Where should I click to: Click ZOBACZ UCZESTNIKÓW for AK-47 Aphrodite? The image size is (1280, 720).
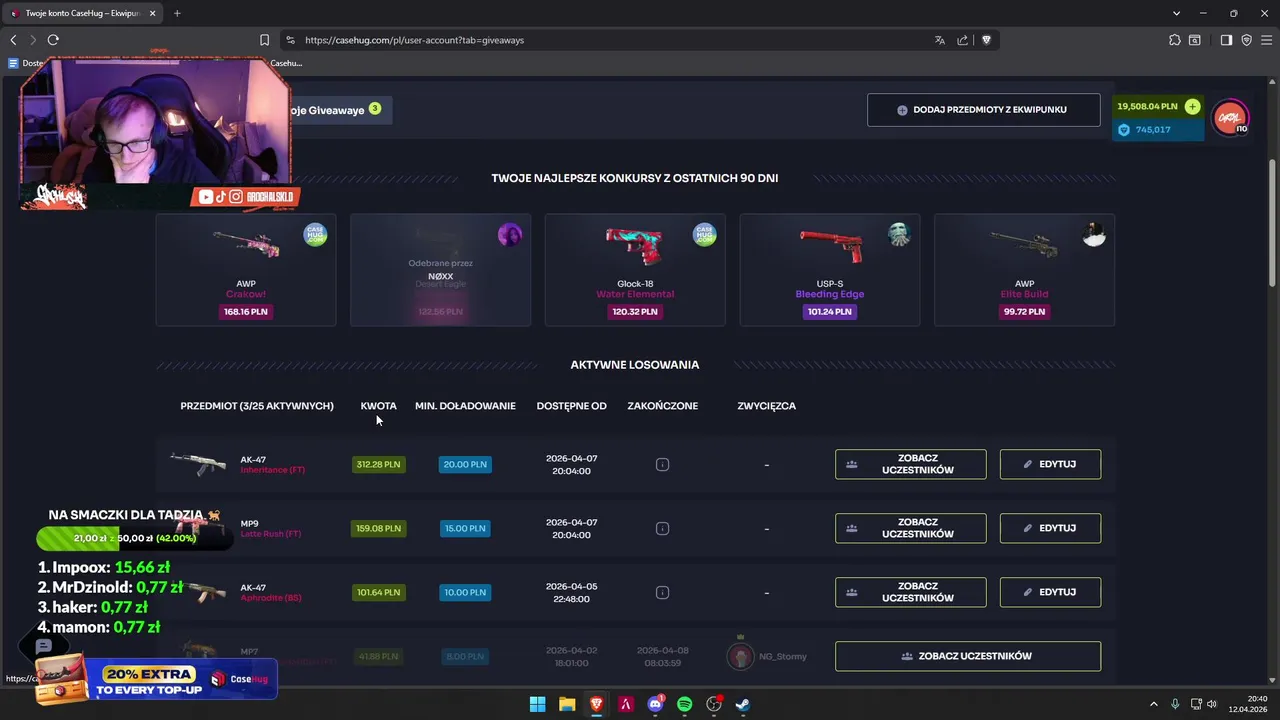910,592
